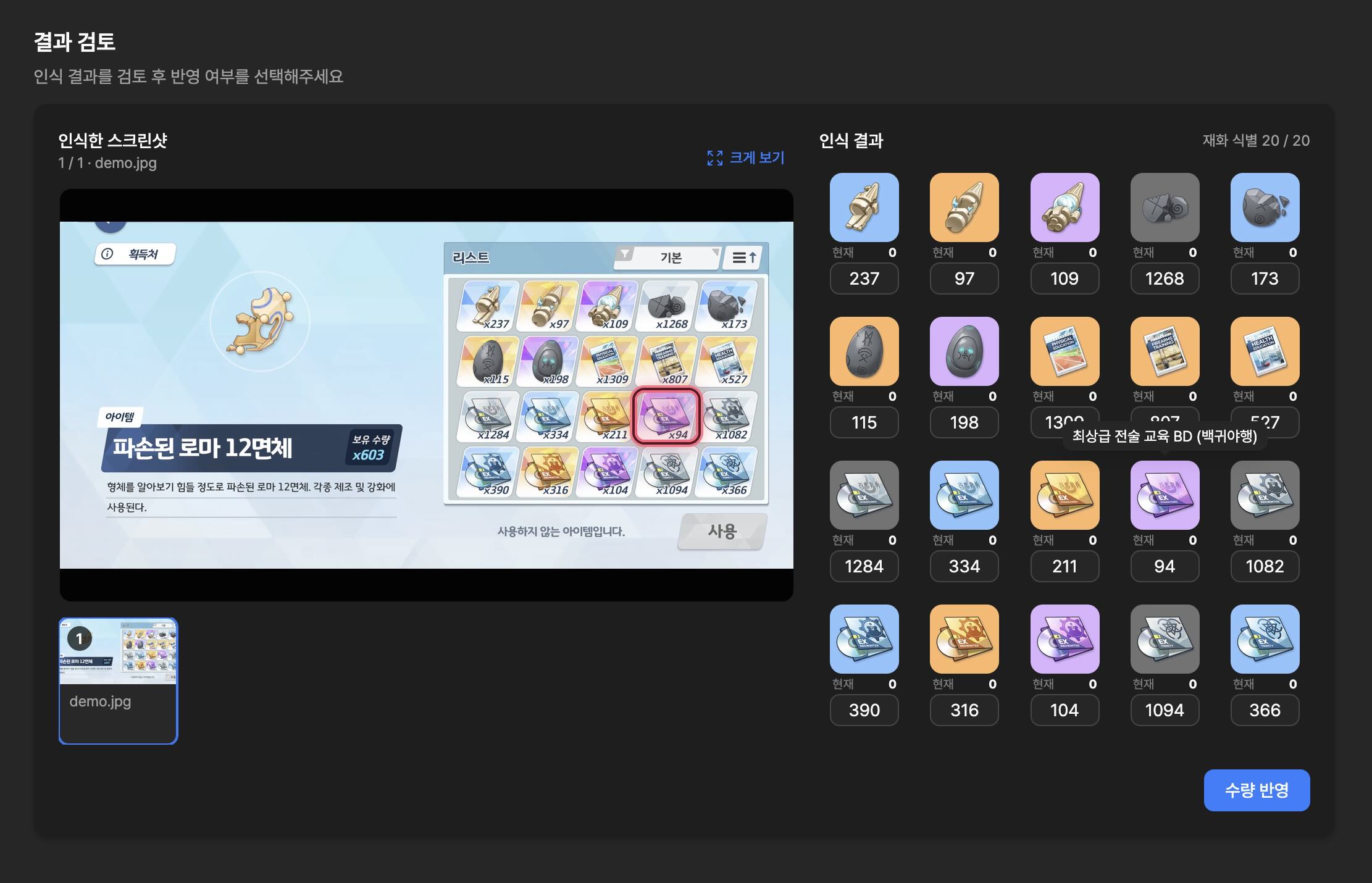The width and height of the screenshot is (1372, 883).
Task: Select the orange Health Education textbook icon
Action: tap(1265, 351)
